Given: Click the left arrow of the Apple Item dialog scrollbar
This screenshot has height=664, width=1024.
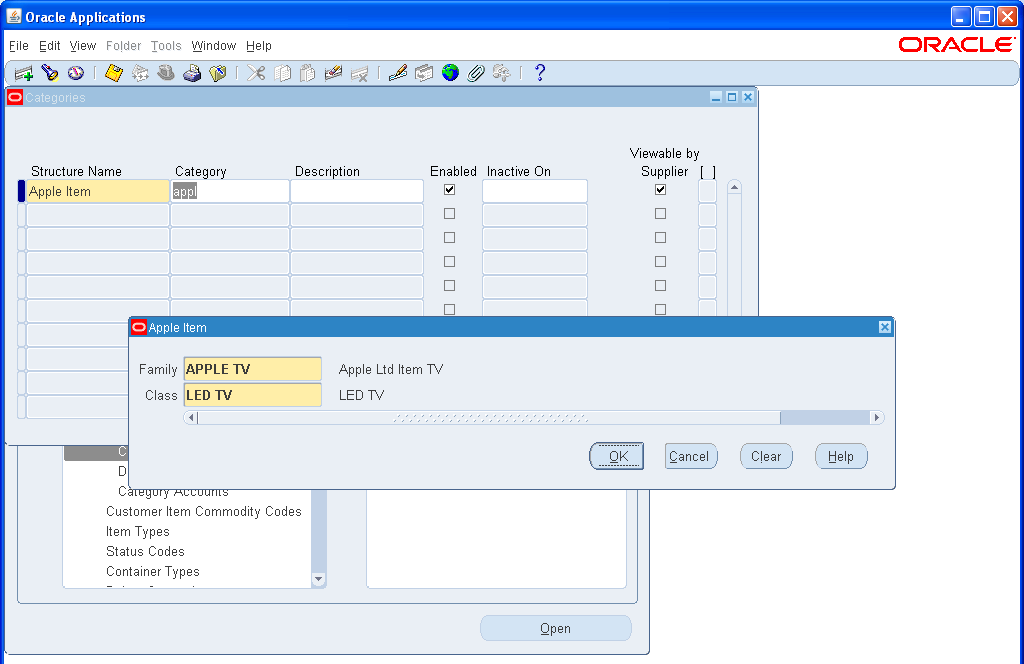Looking at the screenshot, I should click(191, 417).
